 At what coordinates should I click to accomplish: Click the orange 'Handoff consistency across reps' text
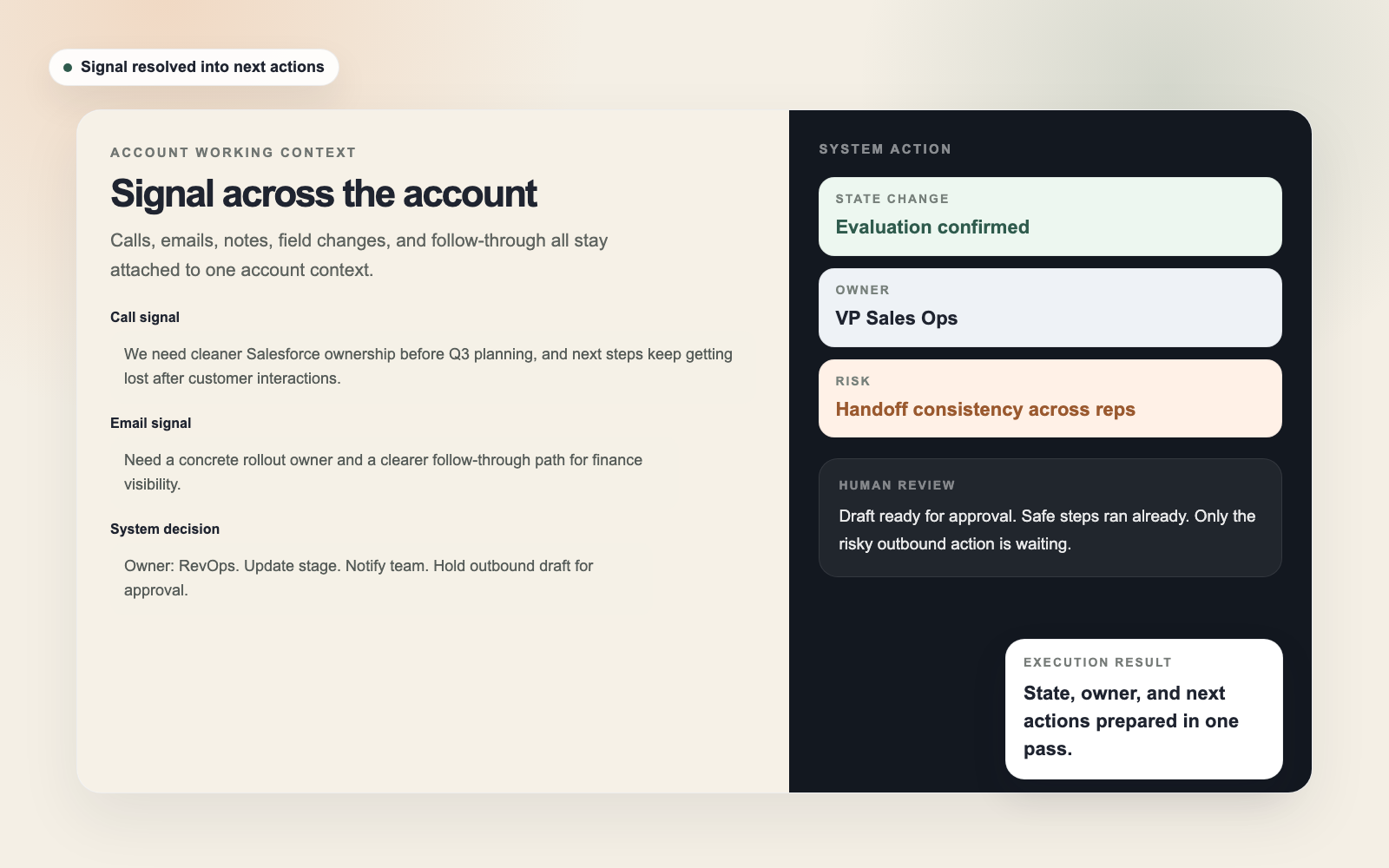(x=985, y=410)
